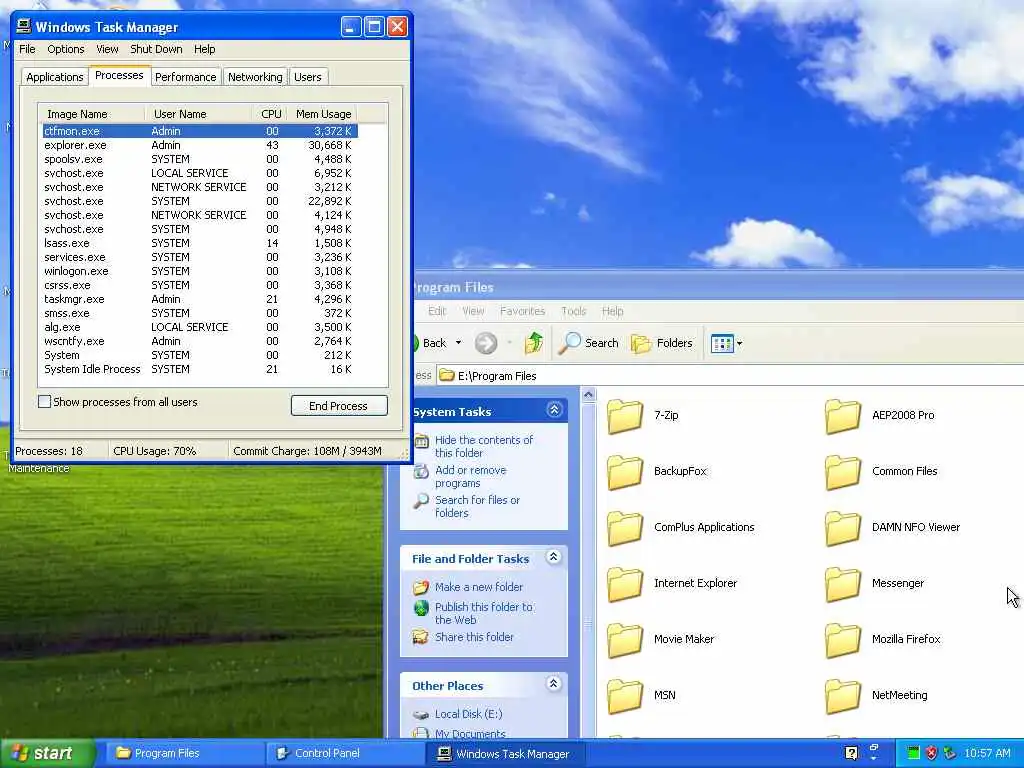Switch to the Applications tab

(x=55, y=77)
